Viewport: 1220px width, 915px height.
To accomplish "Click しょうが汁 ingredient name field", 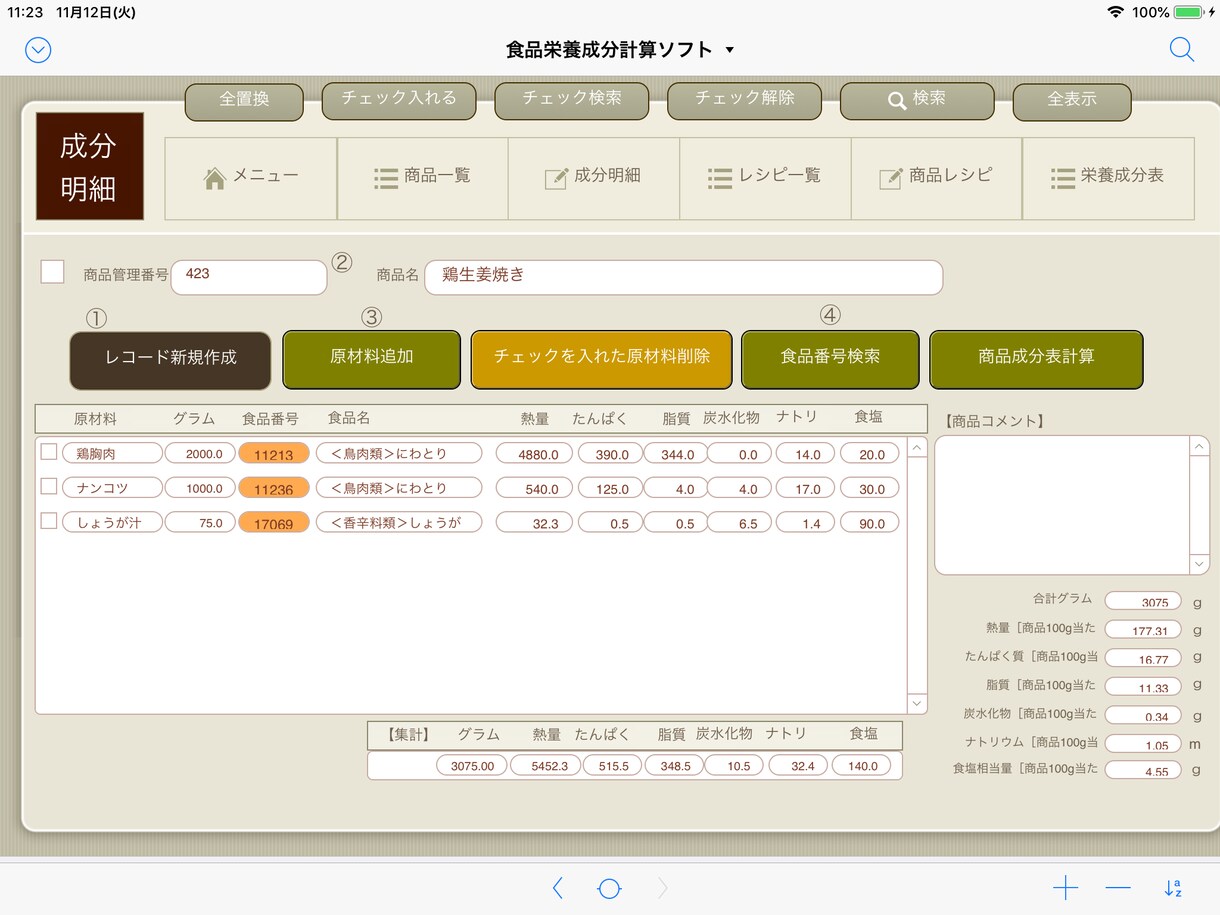I will [112, 522].
